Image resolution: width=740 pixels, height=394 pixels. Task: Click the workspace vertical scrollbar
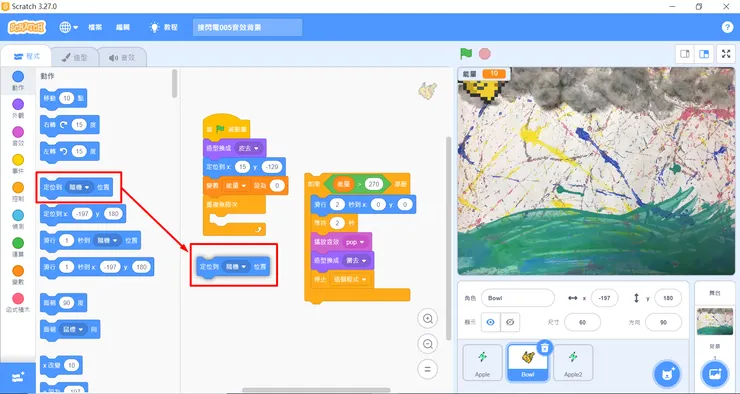point(448,238)
